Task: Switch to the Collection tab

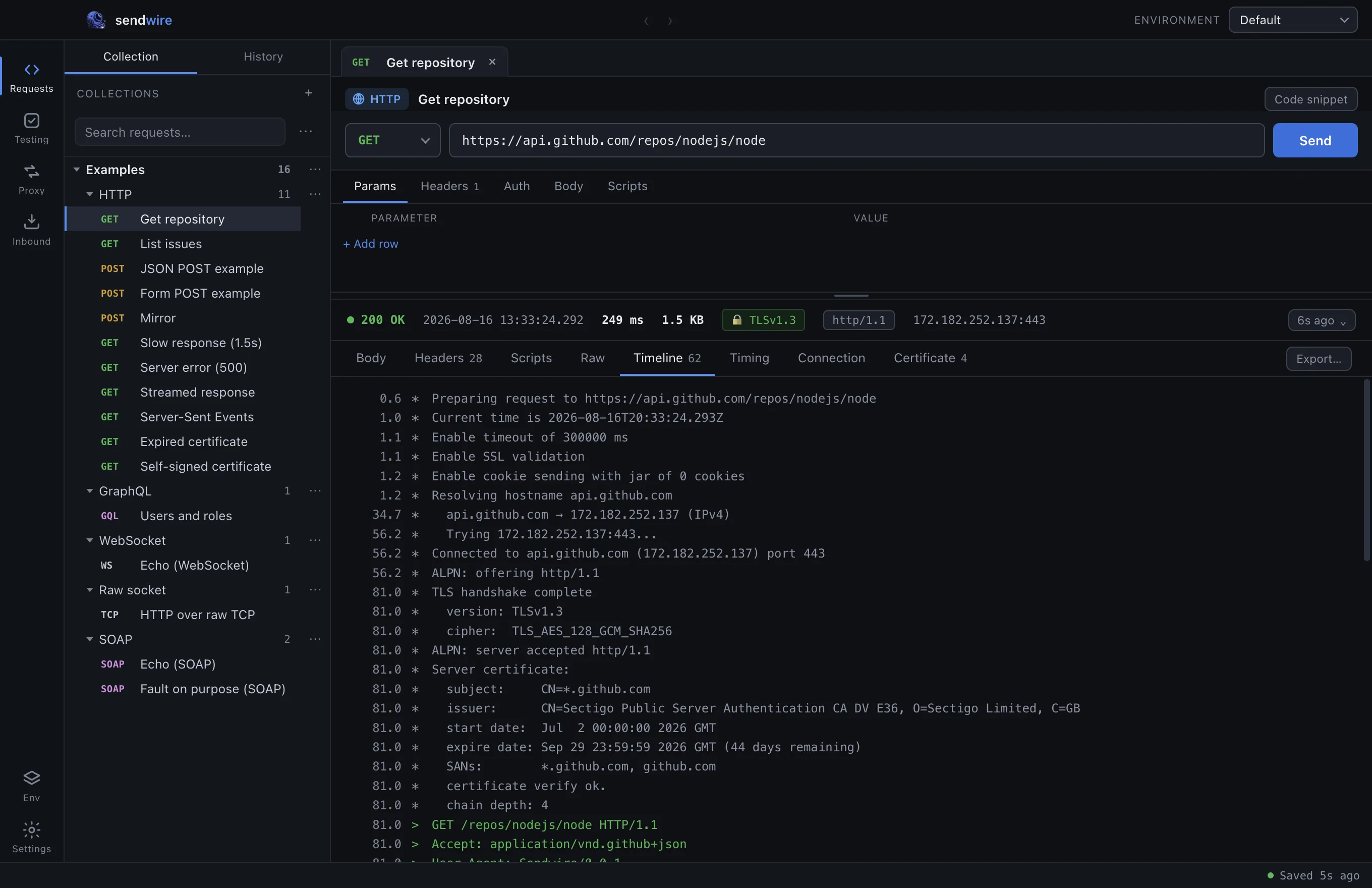Action: tap(131, 57)
